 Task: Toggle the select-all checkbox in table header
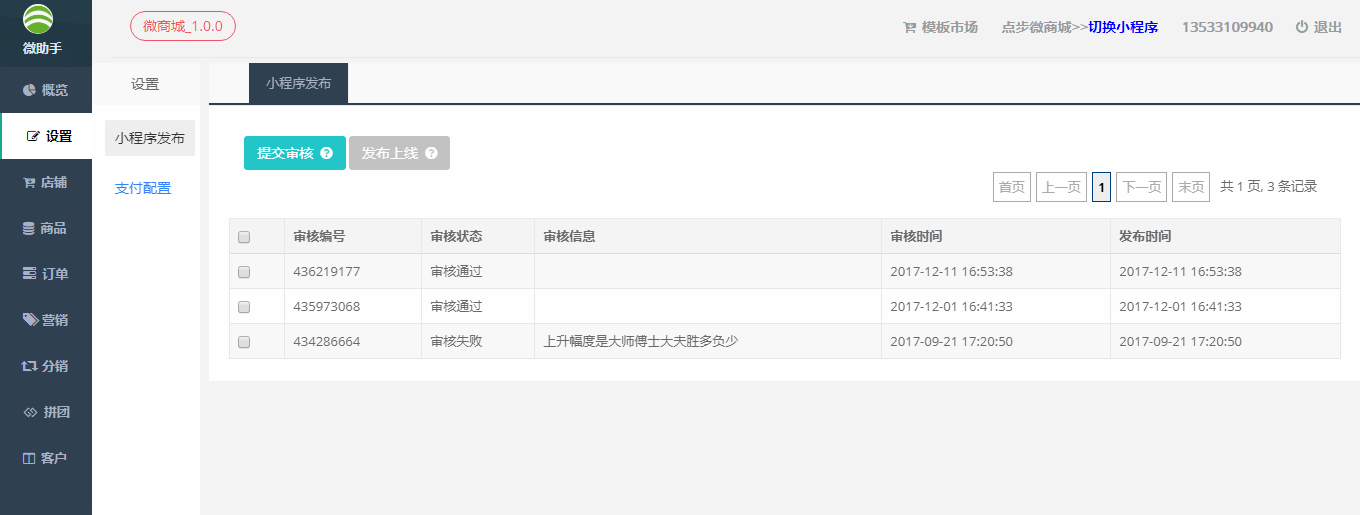pyautogui.click(x=244, y=237)
